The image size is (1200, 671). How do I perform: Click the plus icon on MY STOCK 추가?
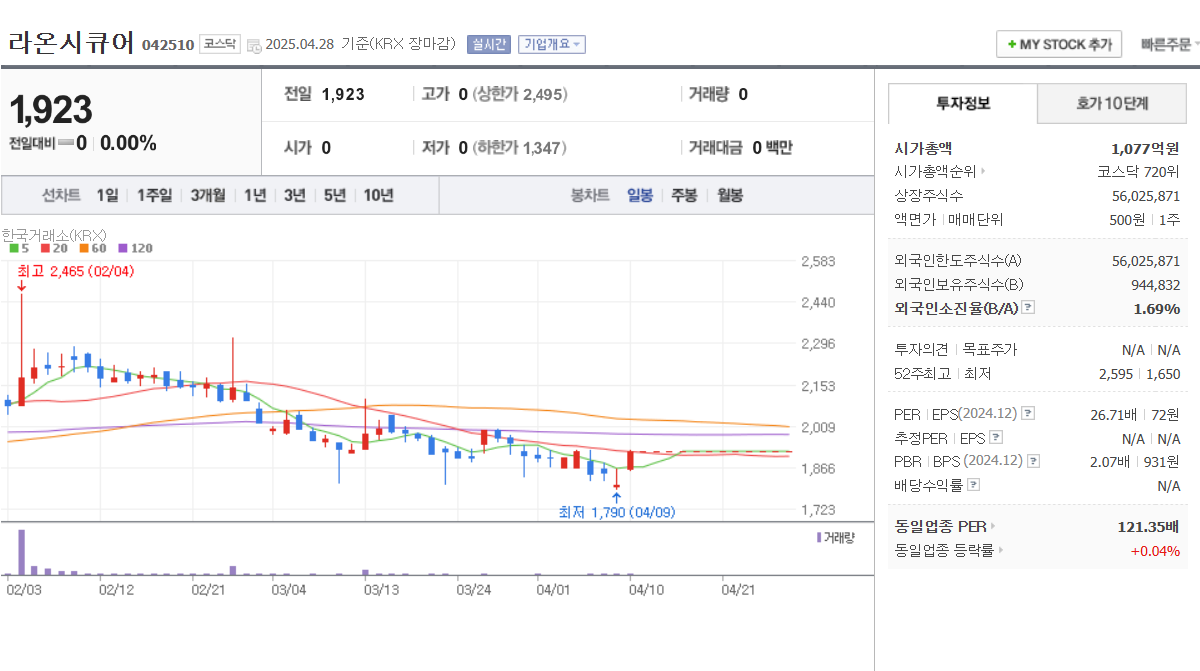click(1012, 43)
